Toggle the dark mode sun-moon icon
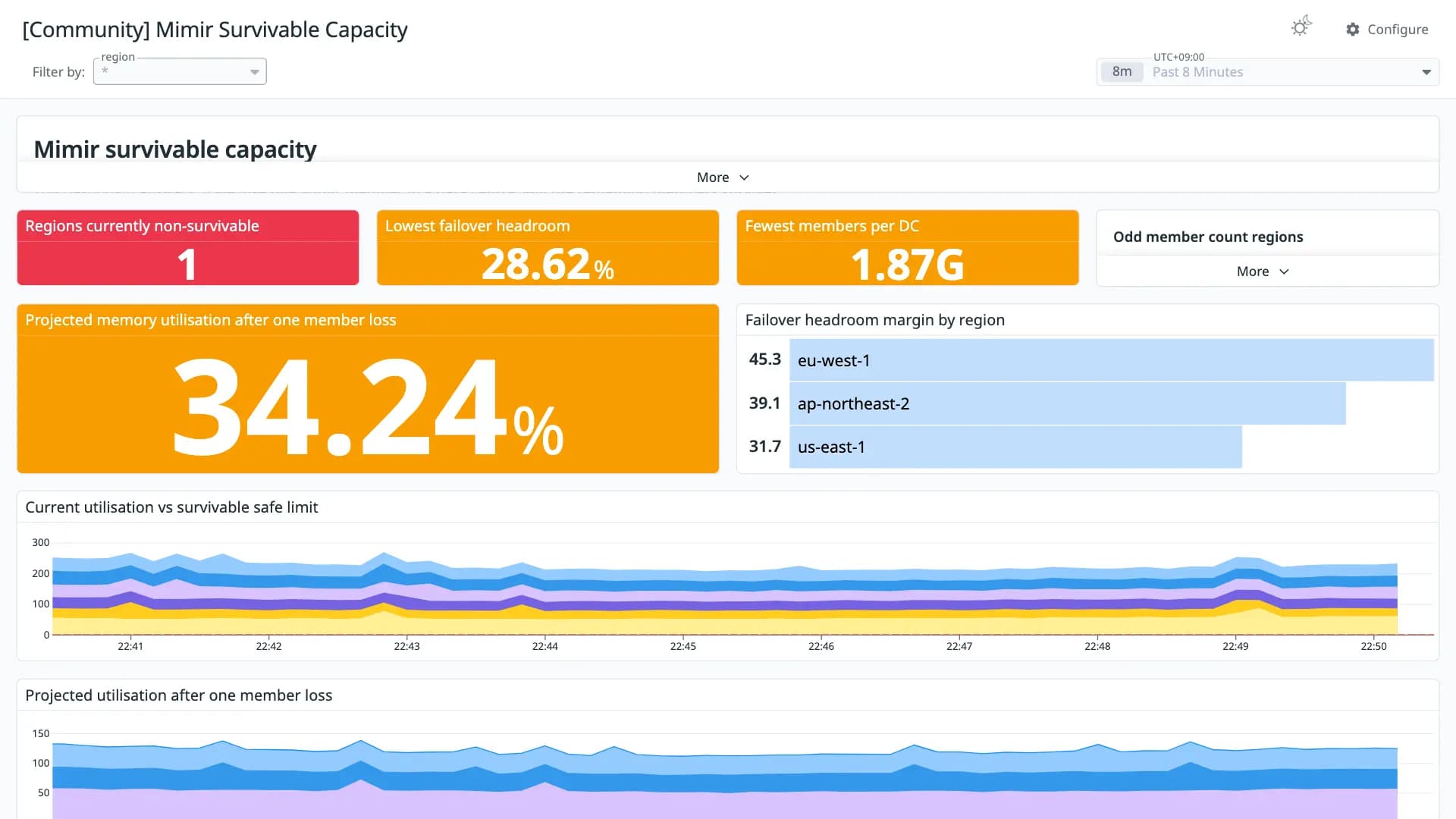 [1301, 27]
